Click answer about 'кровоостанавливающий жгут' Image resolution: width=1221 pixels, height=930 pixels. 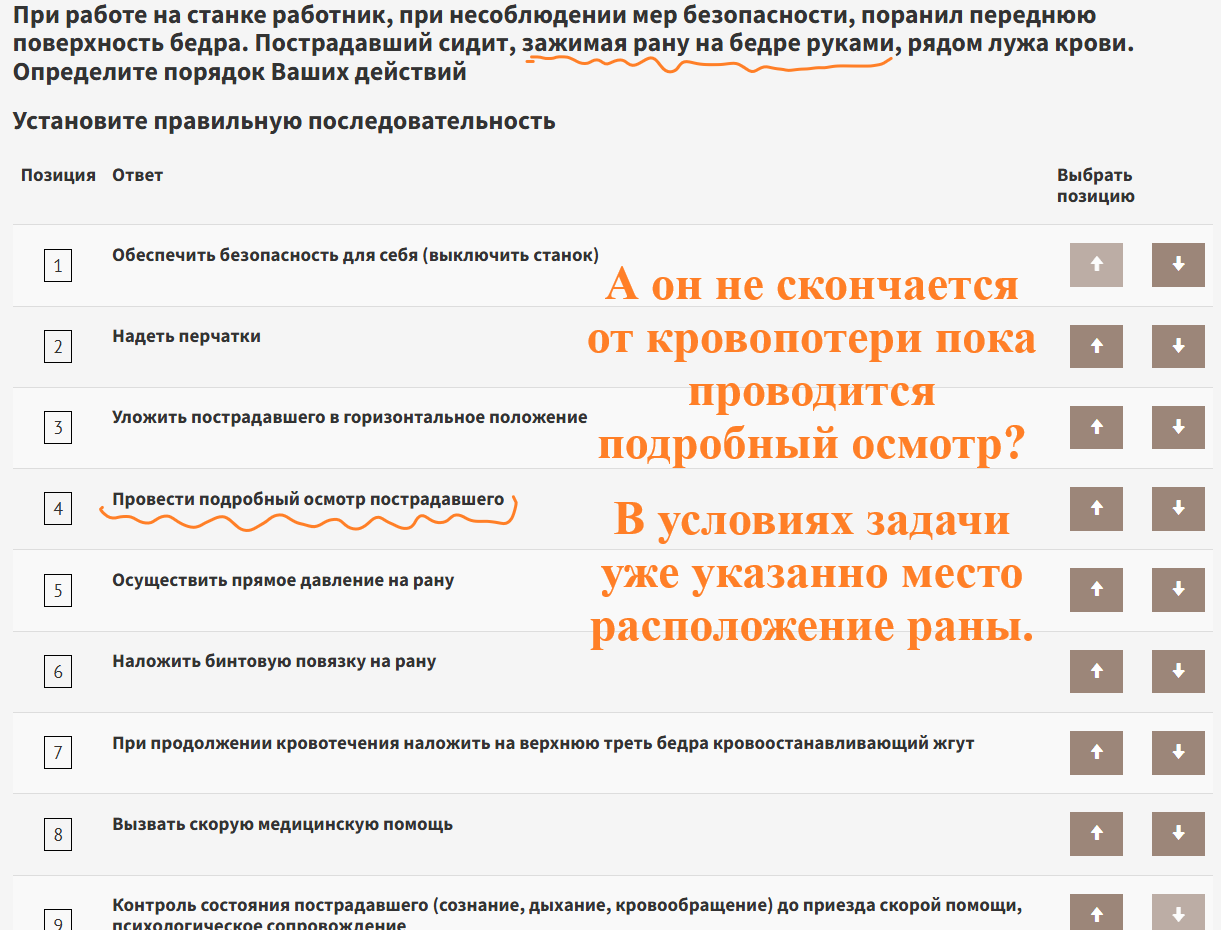(543, 743)
